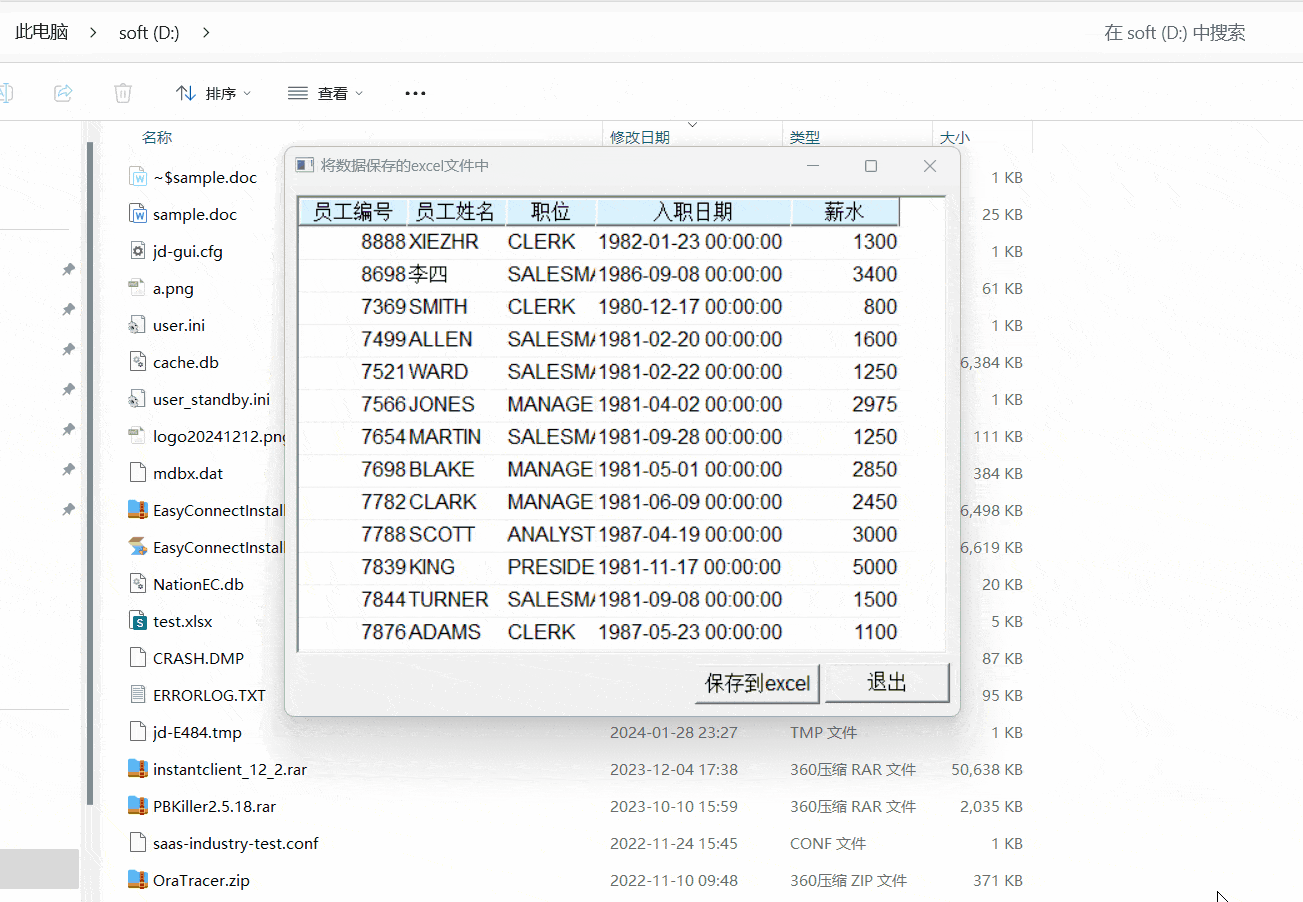1303x902 pixels.
Task: Click the CONF 文件 type entry
Action: pos(828,843)
